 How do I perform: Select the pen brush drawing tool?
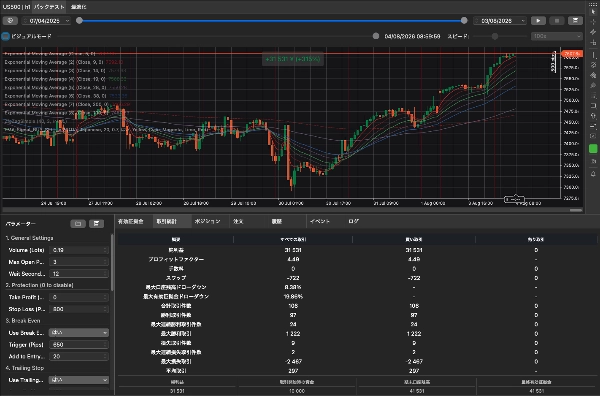pos(593,85)
